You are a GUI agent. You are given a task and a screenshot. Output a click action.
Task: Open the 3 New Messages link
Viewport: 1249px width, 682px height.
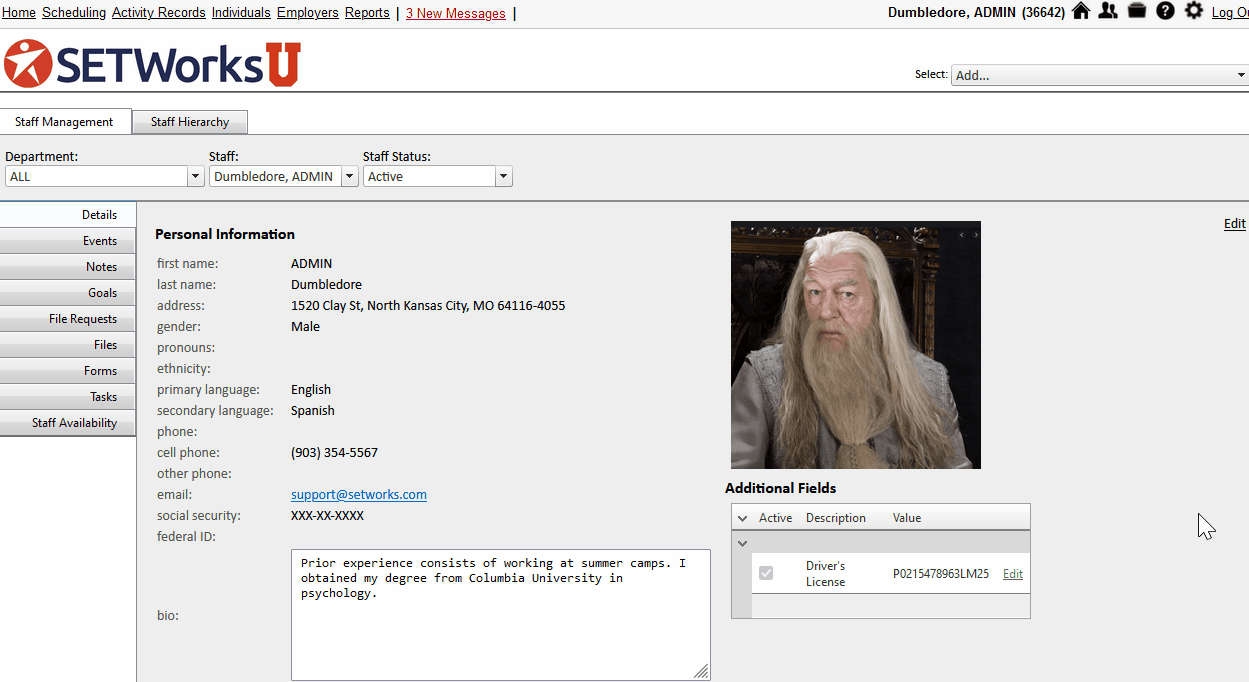tap(456, 13)
